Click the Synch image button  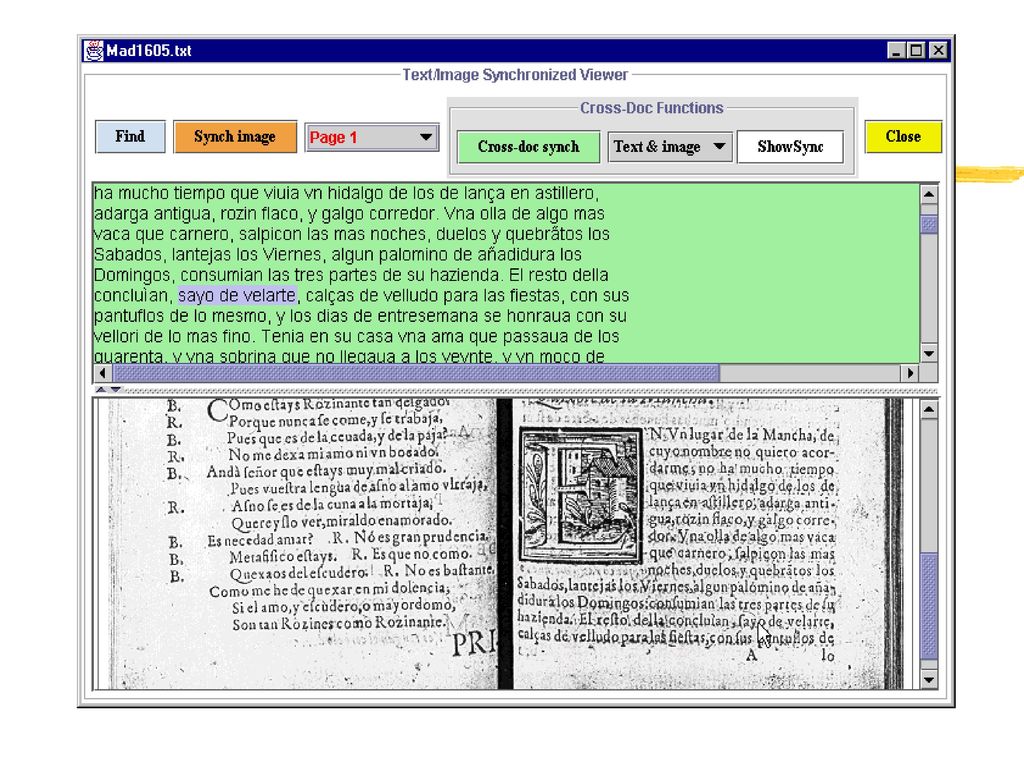pos(235,136)
